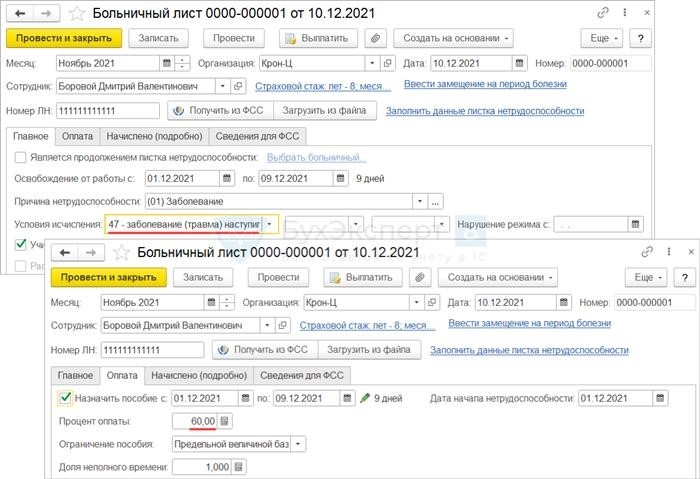Image resolution: width=700 pixels, height=479 pixels.
Task: Open Заполнить данные листка нетрудоспособности link lower window
Action: [529, 350]
